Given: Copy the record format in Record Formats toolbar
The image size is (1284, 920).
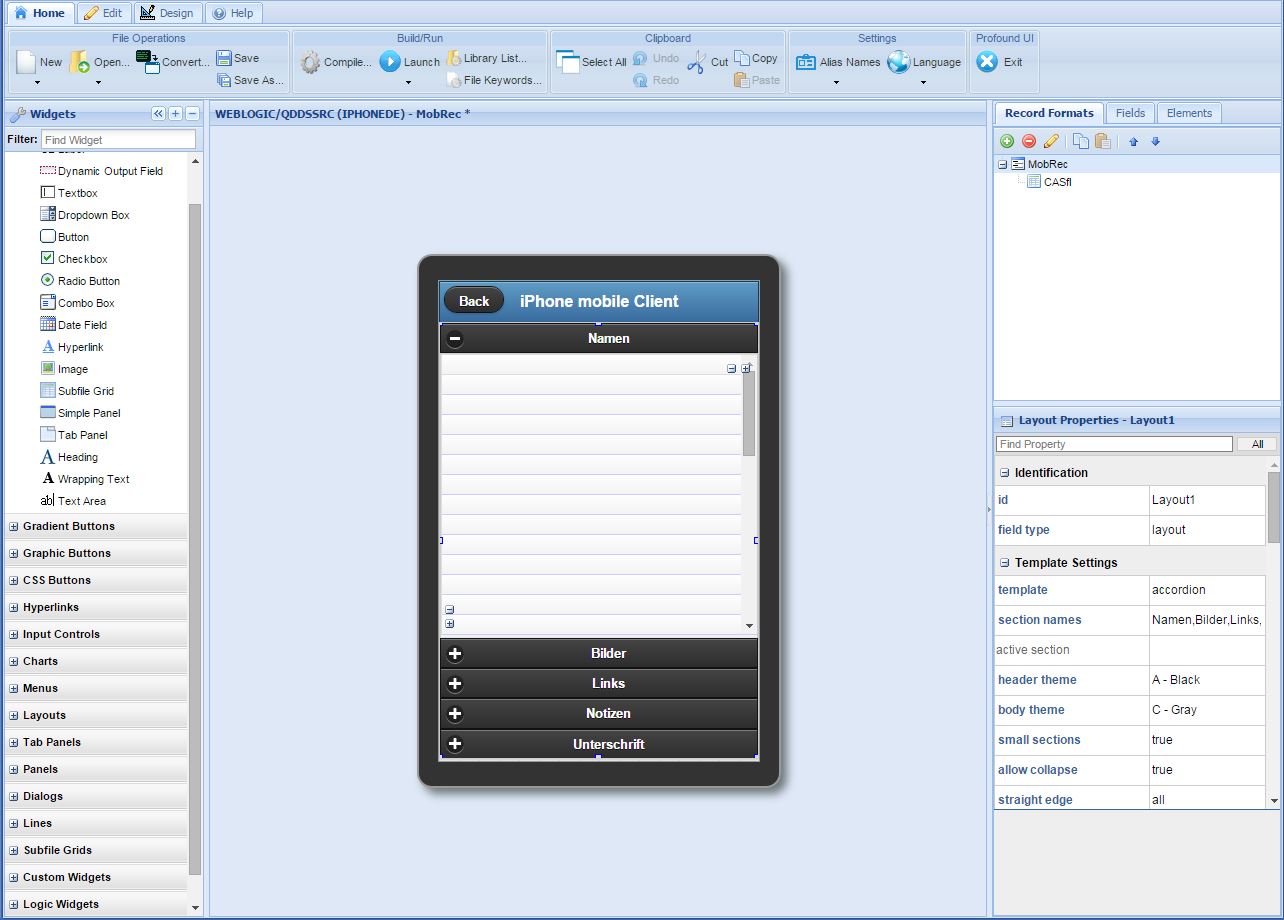Looking at the screenshot, I should pos(1081,142).
